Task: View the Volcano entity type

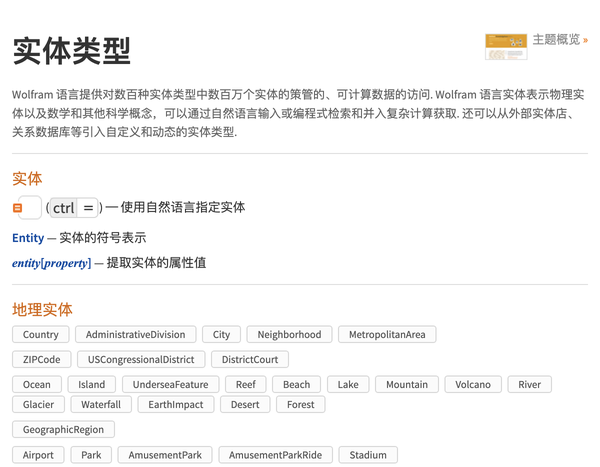Action: click(x=473, y=384)
